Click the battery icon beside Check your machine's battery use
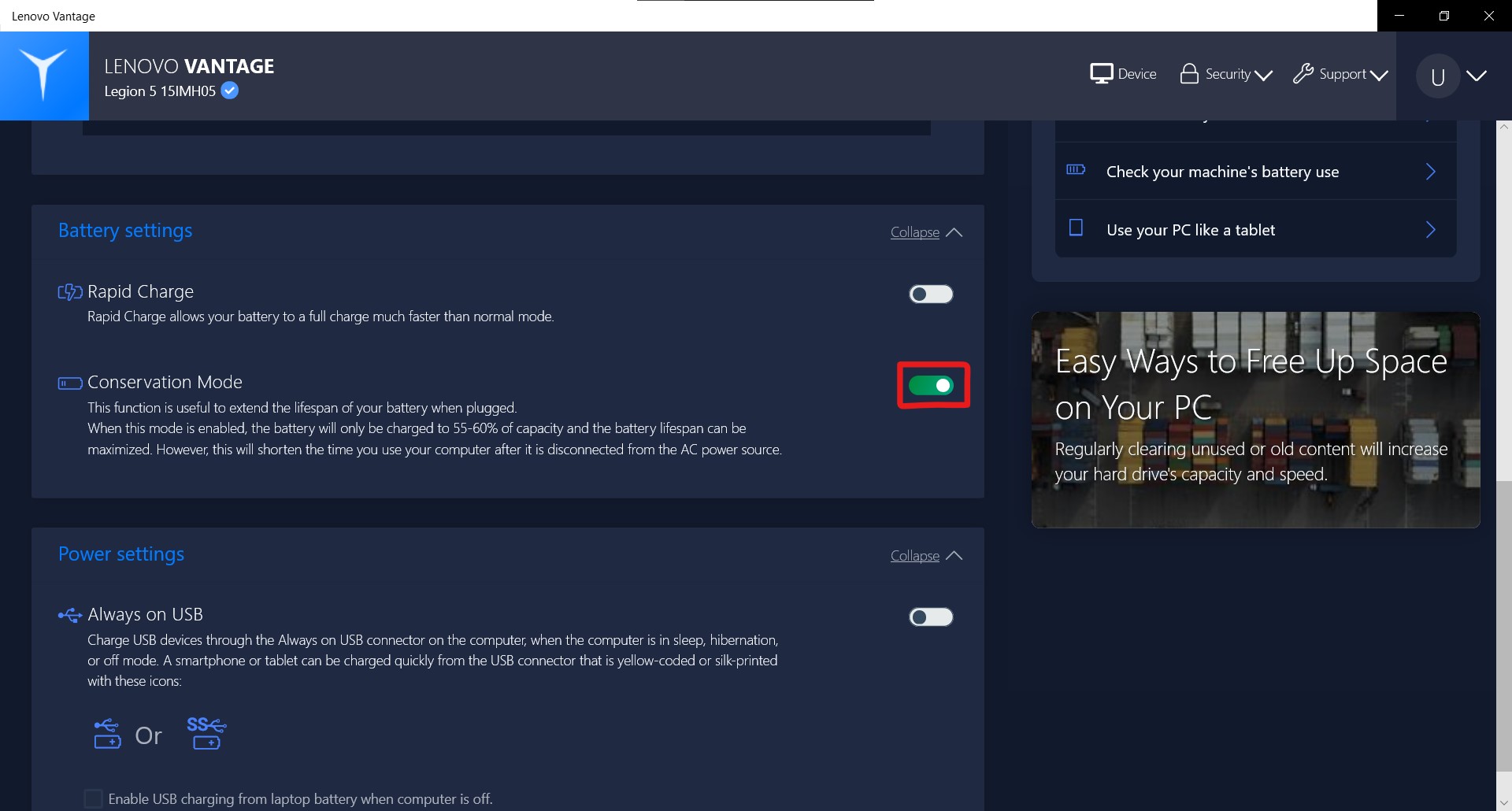 point(1076,170)
